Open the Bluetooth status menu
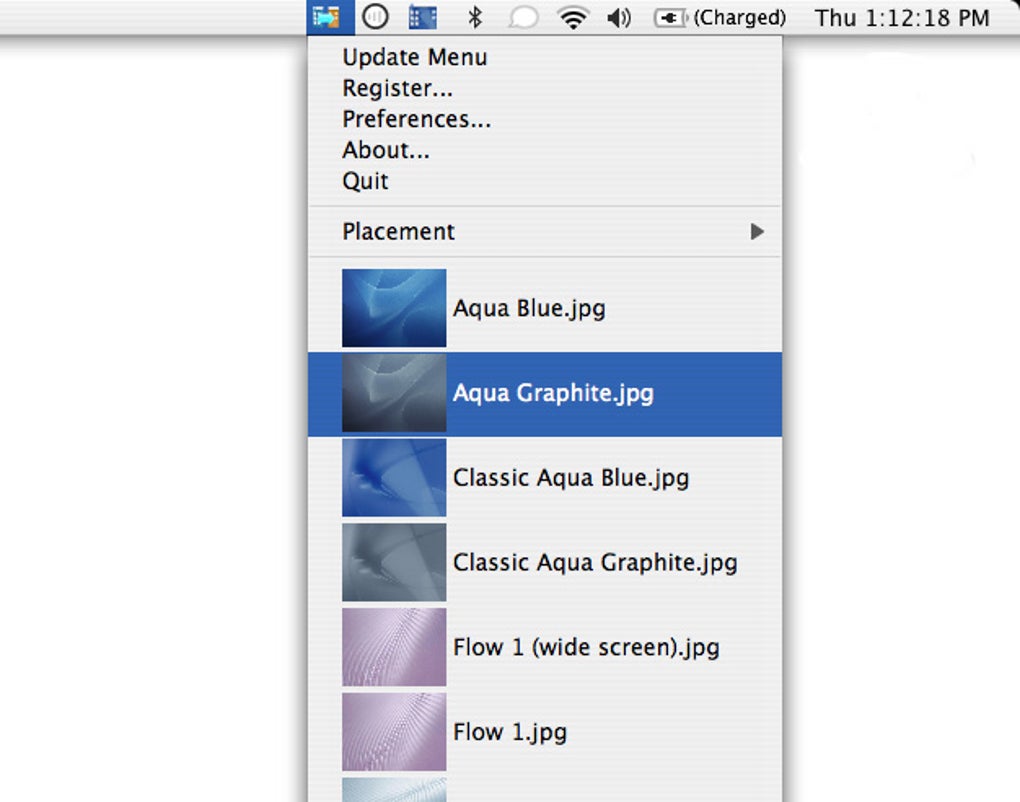1020x802 pixels. (x=476, y=17)
